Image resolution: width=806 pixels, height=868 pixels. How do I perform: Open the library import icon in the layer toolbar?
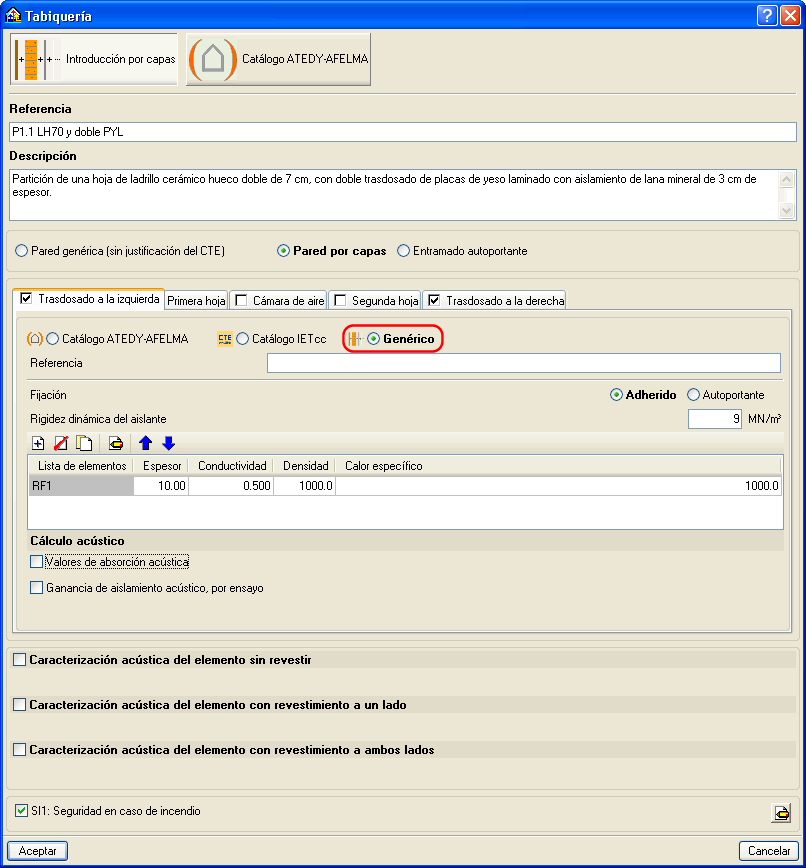pos(115,443)
